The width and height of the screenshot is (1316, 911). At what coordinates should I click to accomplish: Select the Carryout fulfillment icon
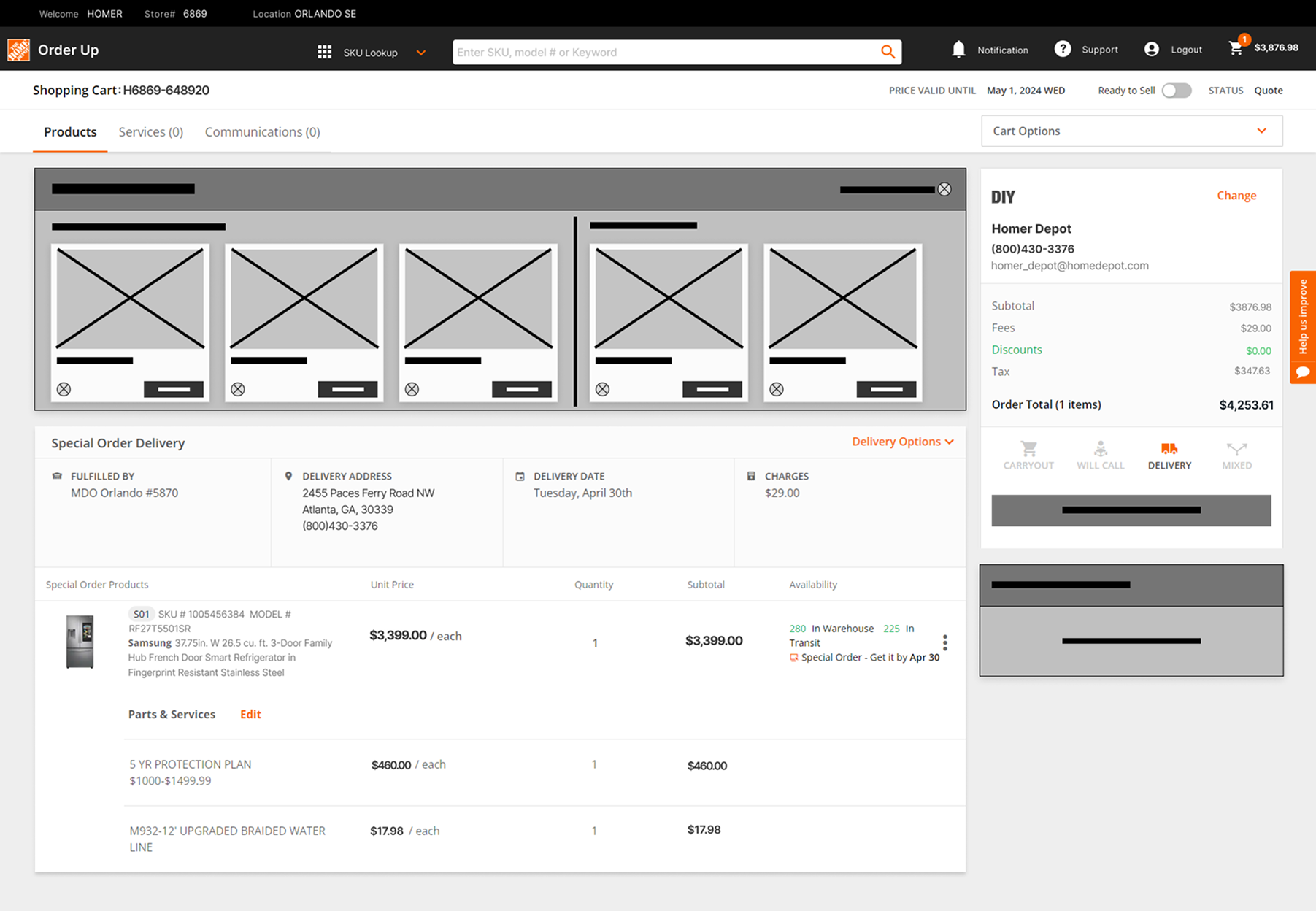pos(1028,448)
